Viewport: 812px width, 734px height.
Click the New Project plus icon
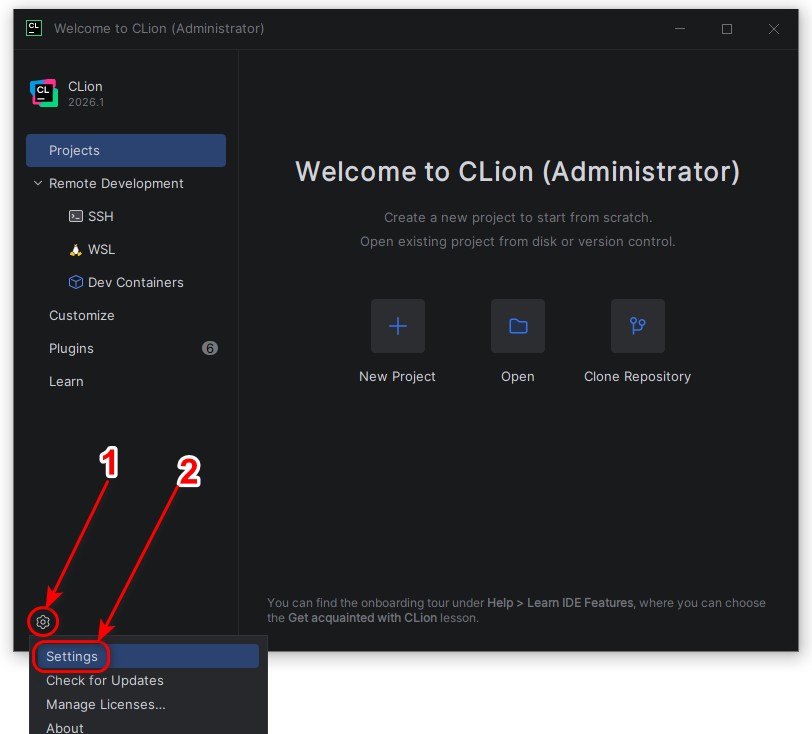click(x=398, y=326)
